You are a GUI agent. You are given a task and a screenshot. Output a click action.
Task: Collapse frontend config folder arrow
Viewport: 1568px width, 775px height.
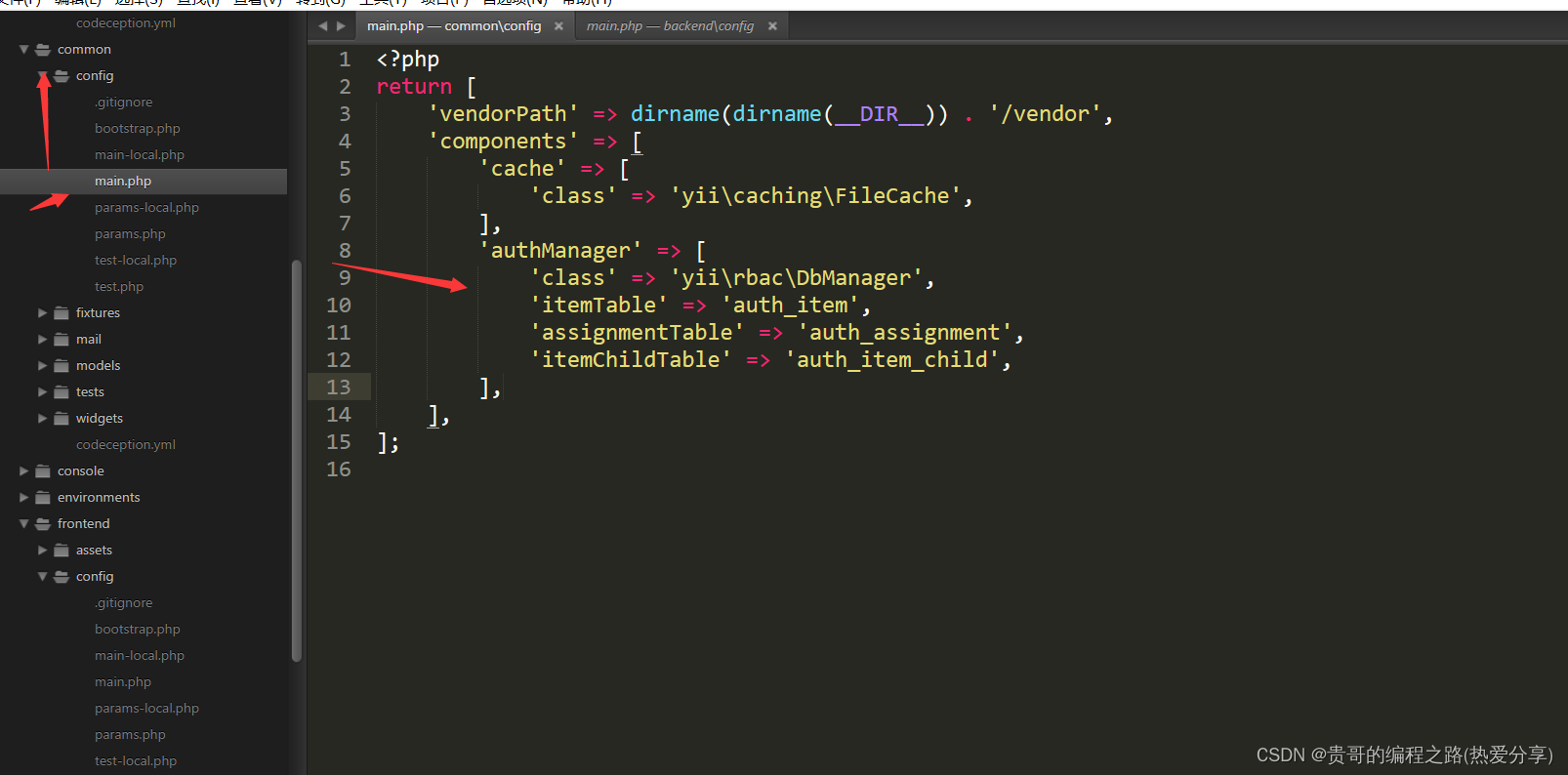(42, 577)
